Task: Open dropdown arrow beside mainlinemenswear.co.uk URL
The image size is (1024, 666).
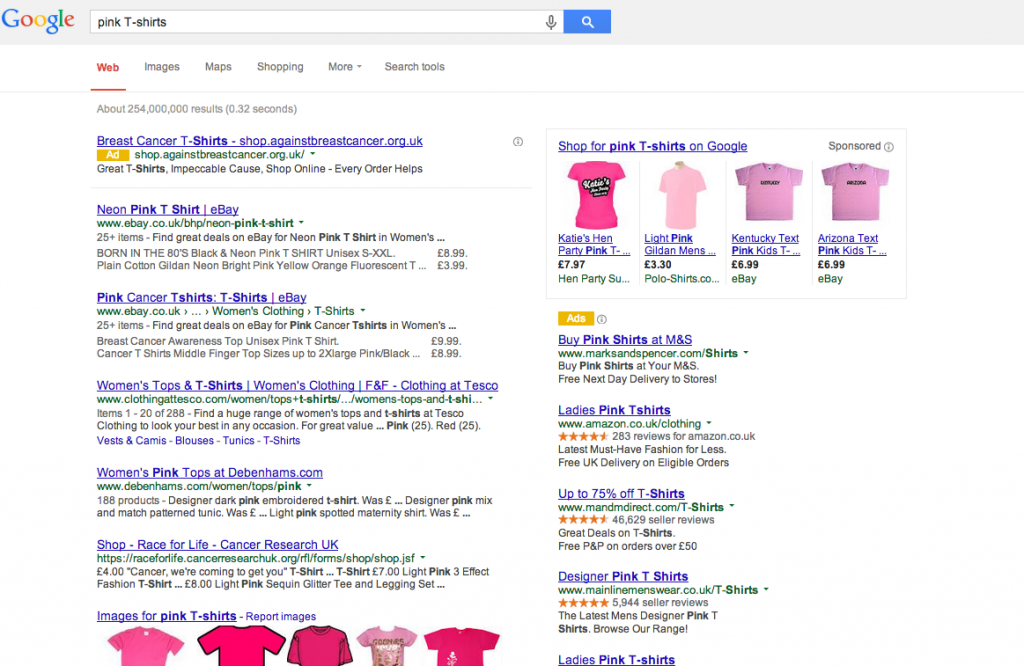Action: 766,589
